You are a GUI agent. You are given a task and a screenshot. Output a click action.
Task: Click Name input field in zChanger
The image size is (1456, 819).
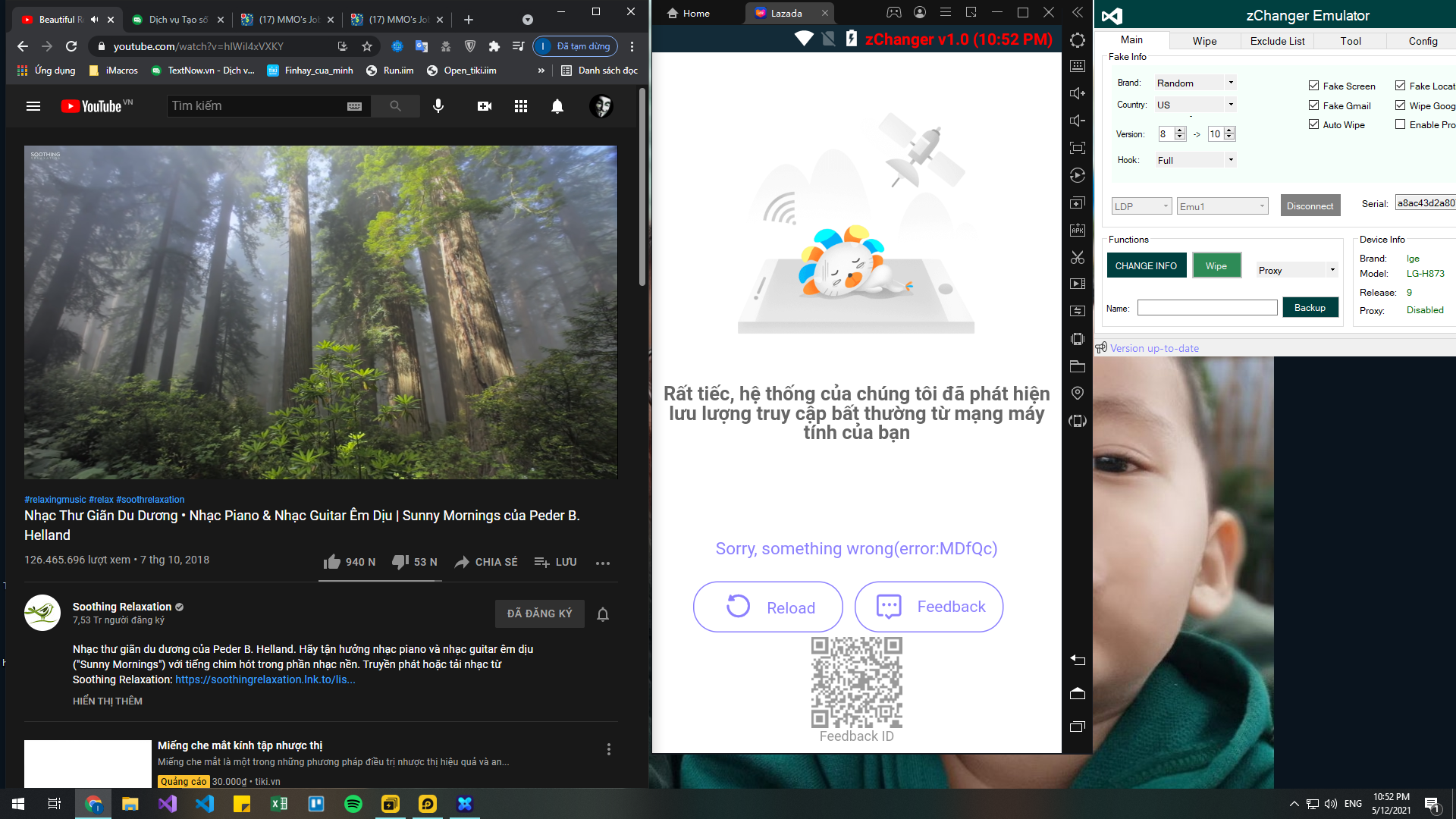coord(1207,307)
